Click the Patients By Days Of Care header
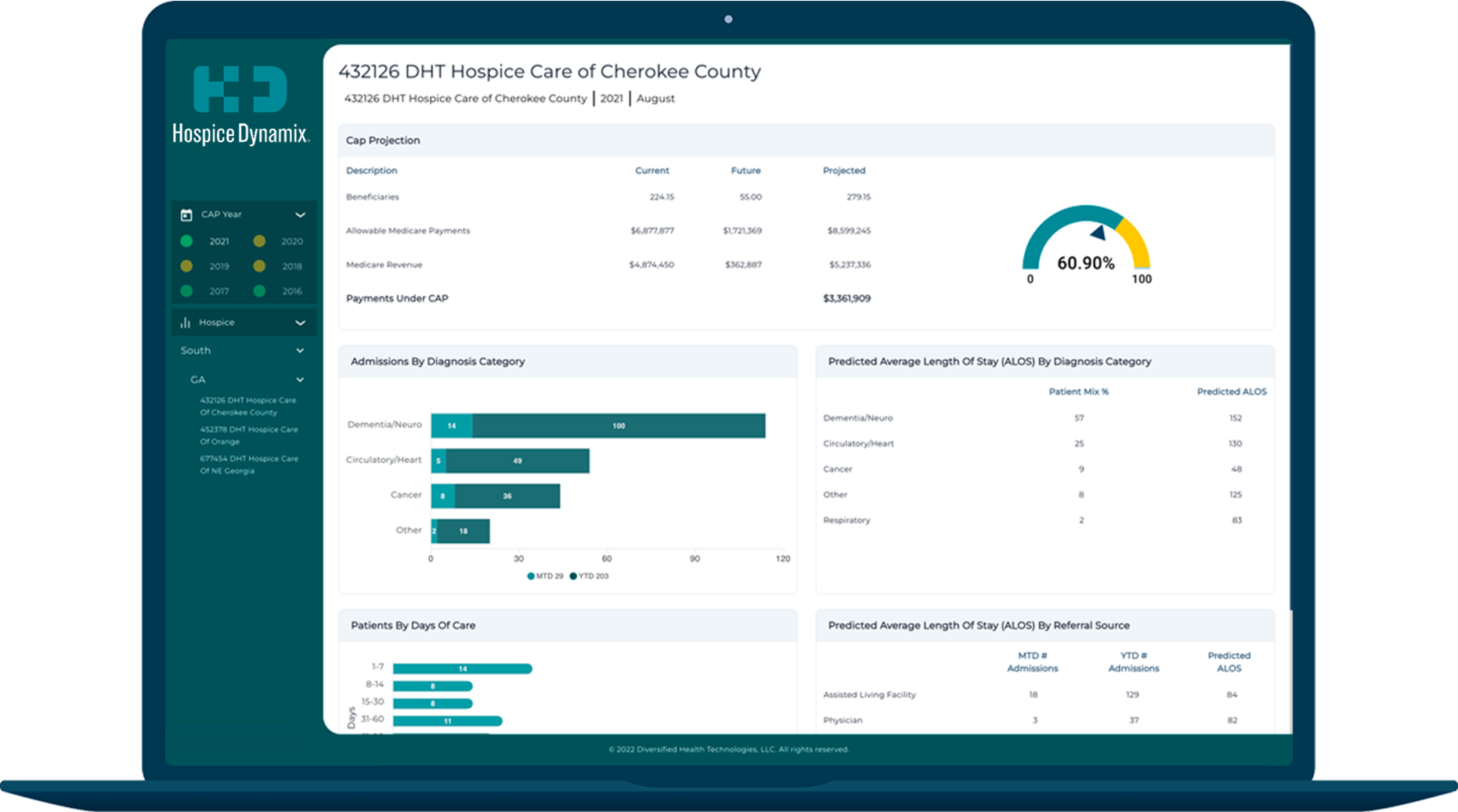The width and height of the screenshot is (1458, 812). pos(568,626)
